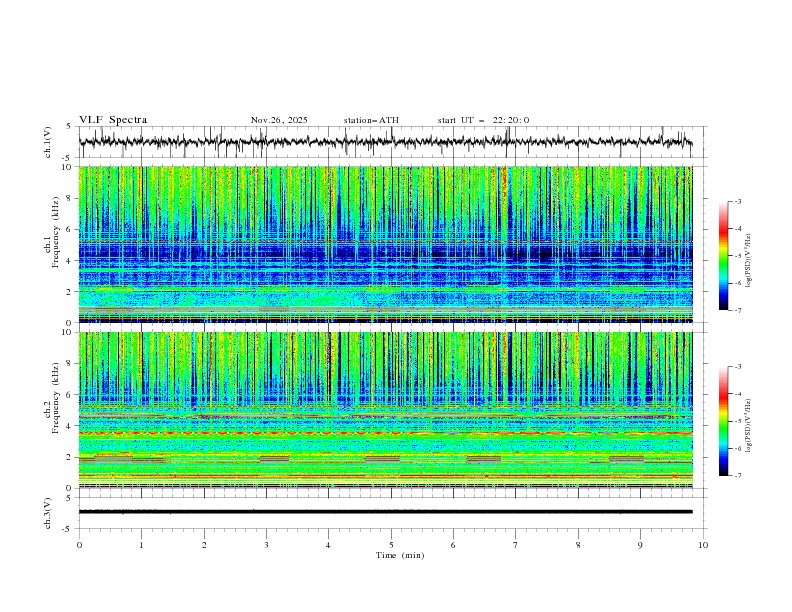Click the "-5" tick on ch.1 colorbar
This screenshot has width=792, height=612.
pos(737,256)
